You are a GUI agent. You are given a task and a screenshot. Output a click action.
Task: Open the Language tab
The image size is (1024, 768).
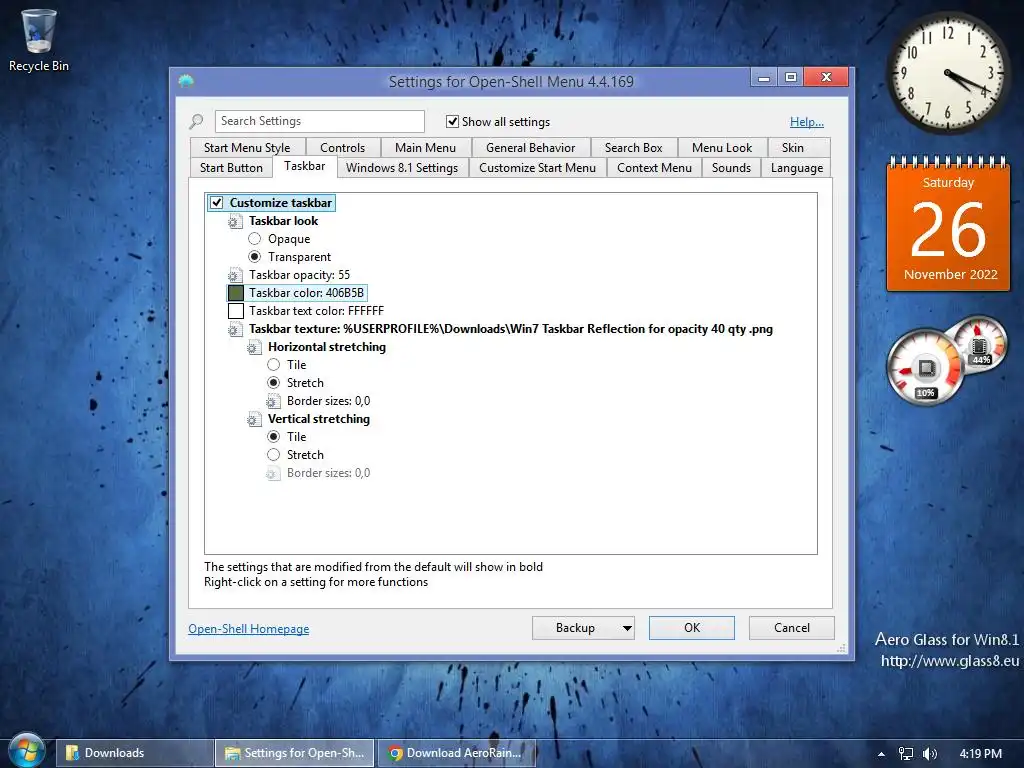point(797,168)
